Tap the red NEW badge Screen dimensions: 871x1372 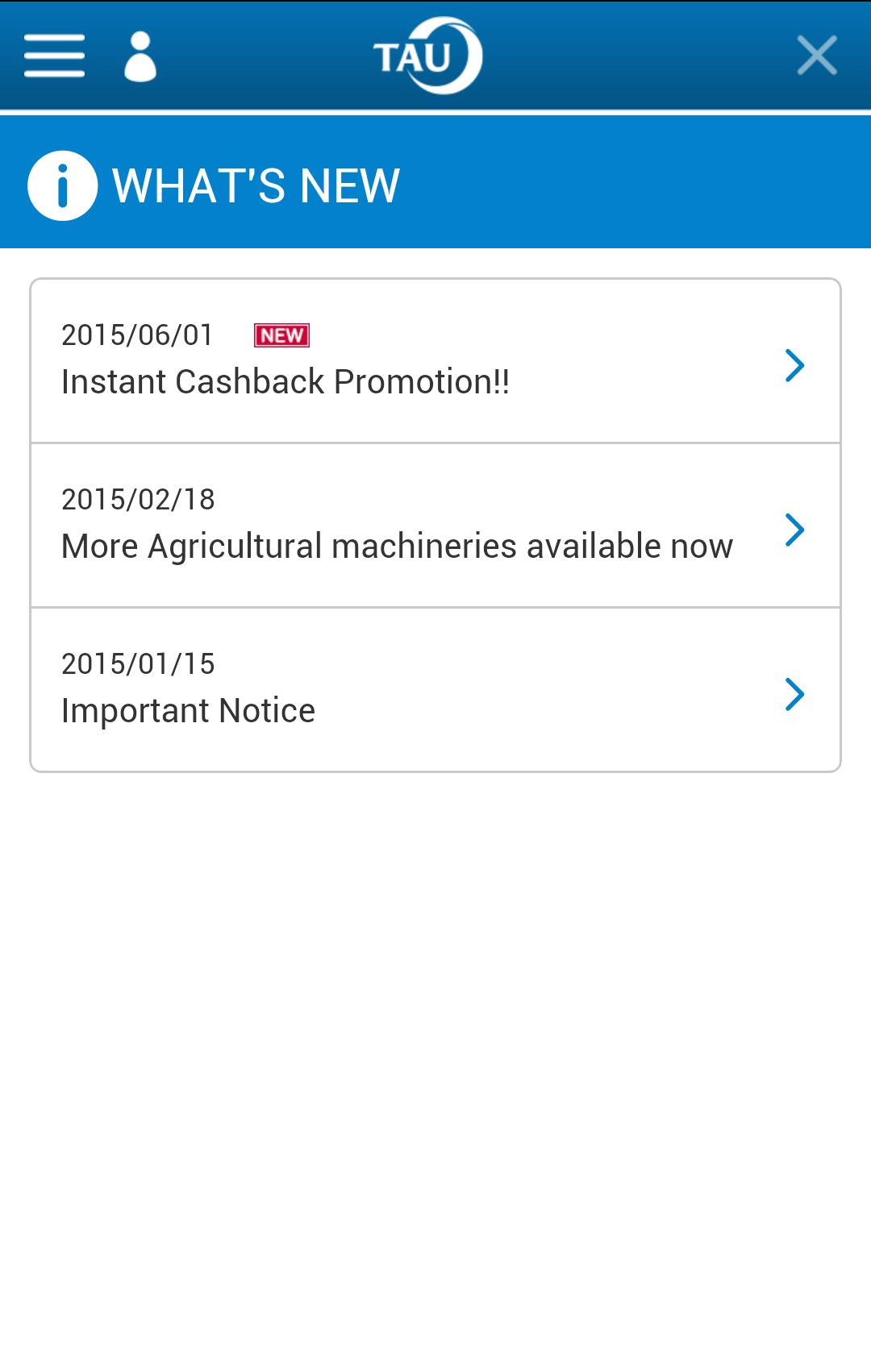(x=281, y=335)
